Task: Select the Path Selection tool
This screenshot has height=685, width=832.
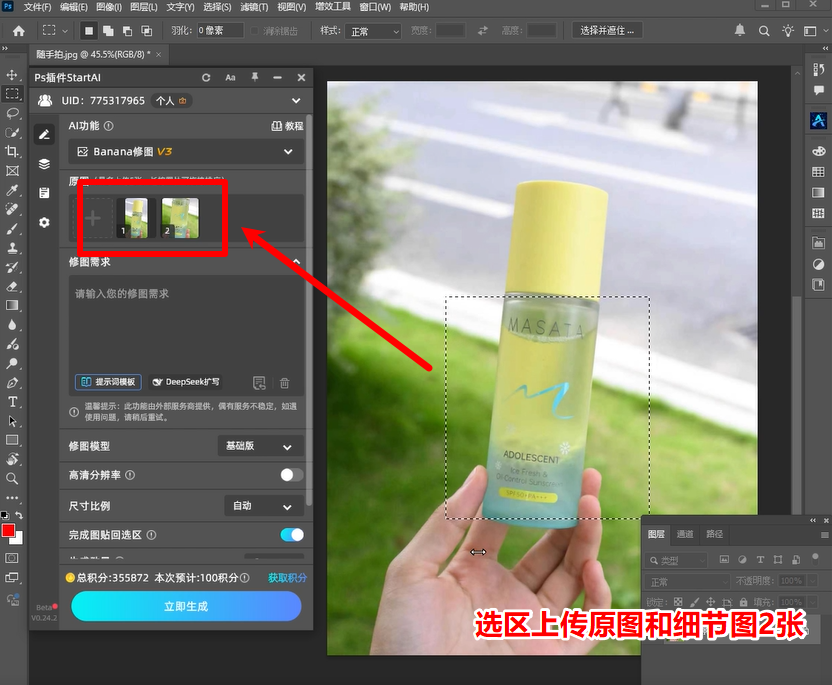Action: [12, 421]
